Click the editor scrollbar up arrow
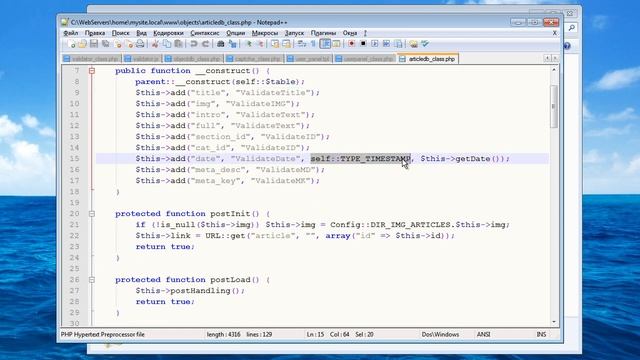 tap(554, 70)
